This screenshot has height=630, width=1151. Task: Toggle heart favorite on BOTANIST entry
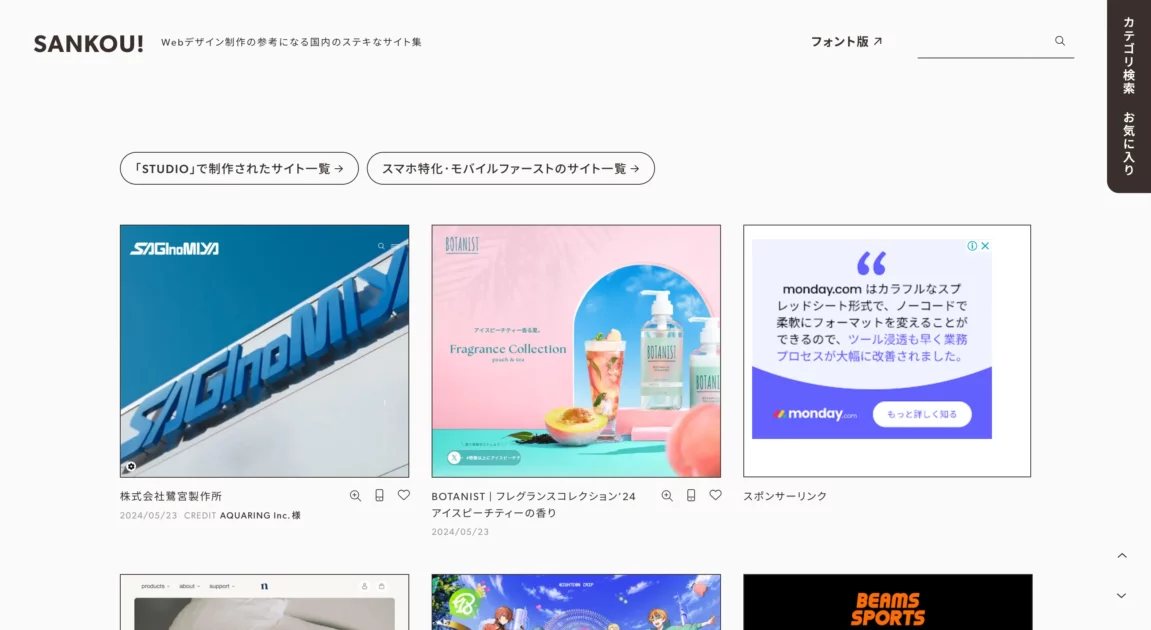[715, 495]
